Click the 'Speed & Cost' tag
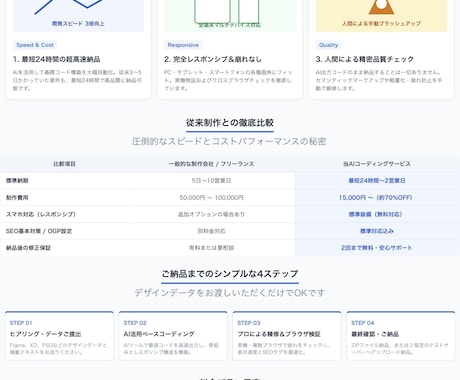The width and height of the screenshot is (460, 380). [x=35, y=45]
